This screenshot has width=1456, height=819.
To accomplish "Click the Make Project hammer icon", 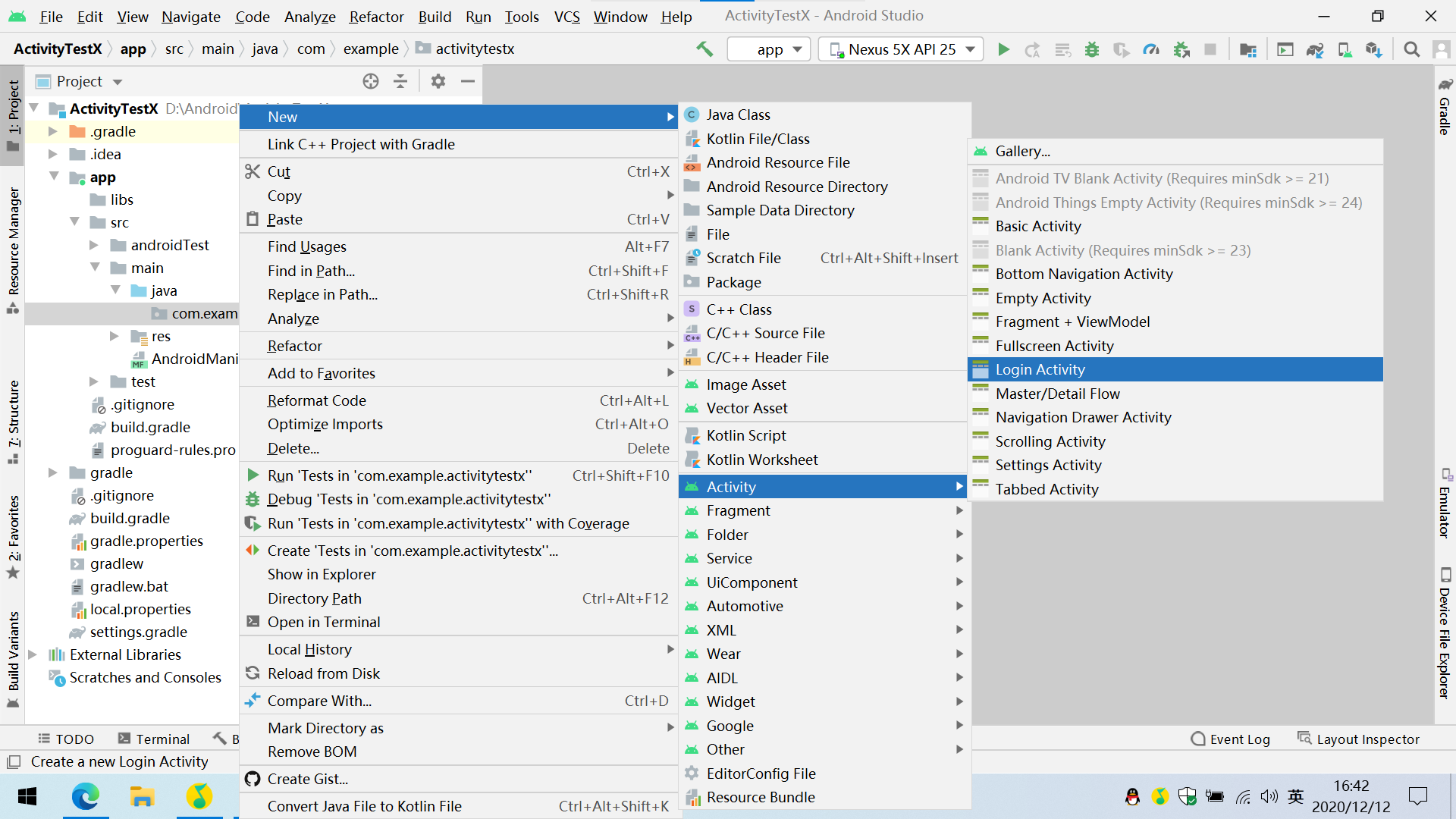I will (704, 49).
